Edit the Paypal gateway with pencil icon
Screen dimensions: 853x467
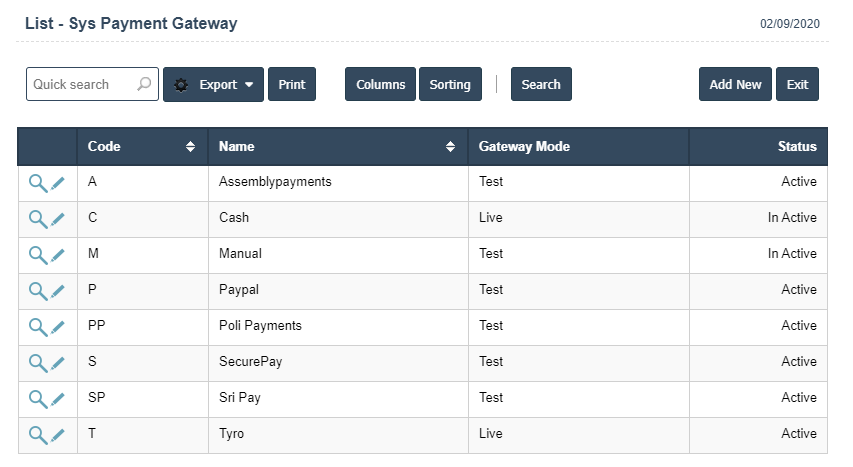click(58, 291)
